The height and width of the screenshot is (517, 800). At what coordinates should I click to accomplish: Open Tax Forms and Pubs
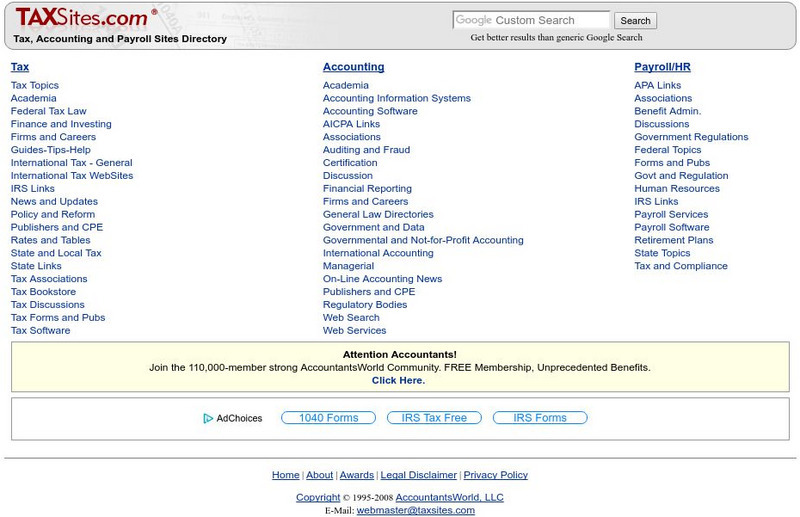tap(58, 317)
